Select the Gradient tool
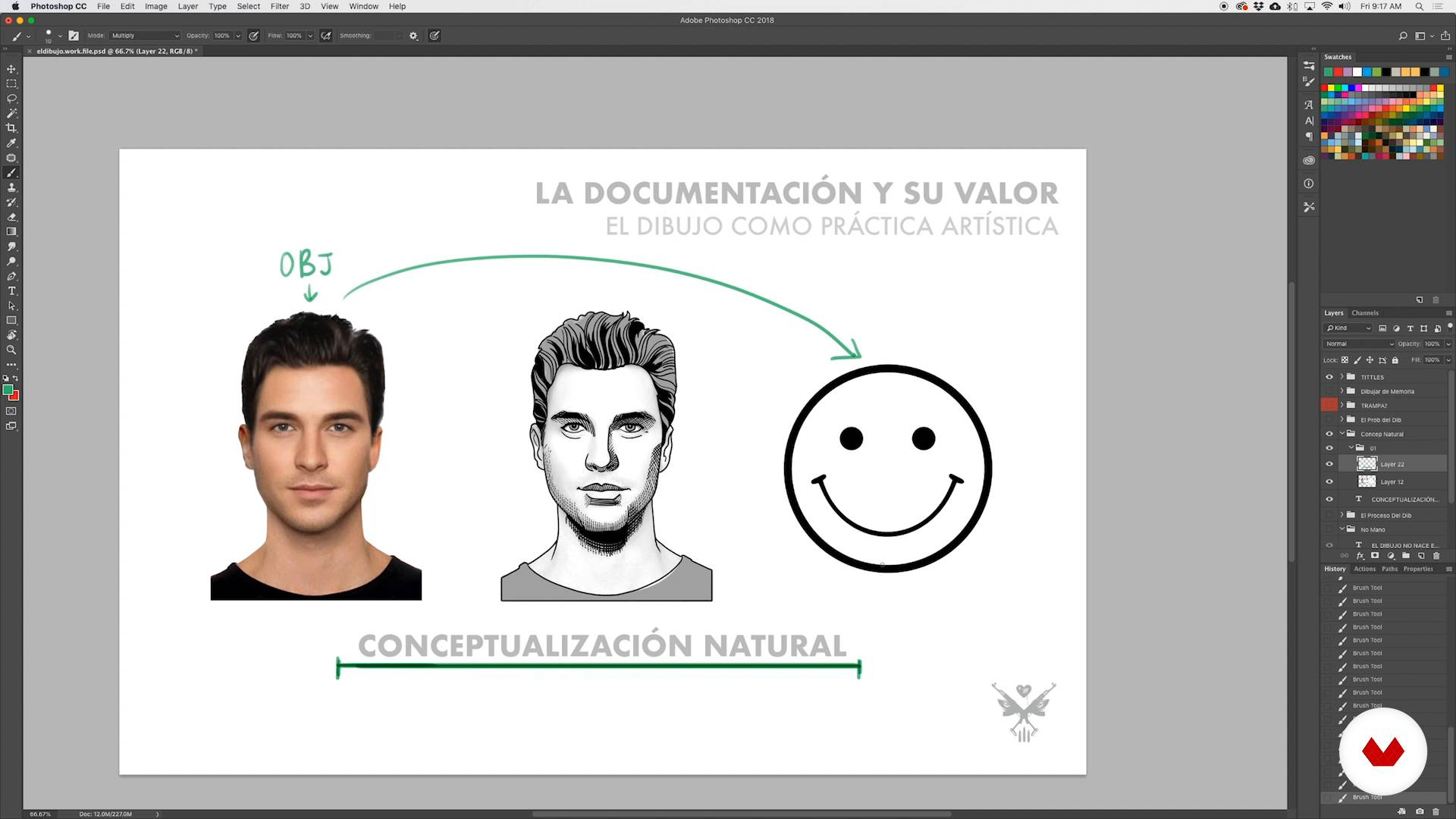The width and height of the screenshot is (1456, 819). pos(11,232)
